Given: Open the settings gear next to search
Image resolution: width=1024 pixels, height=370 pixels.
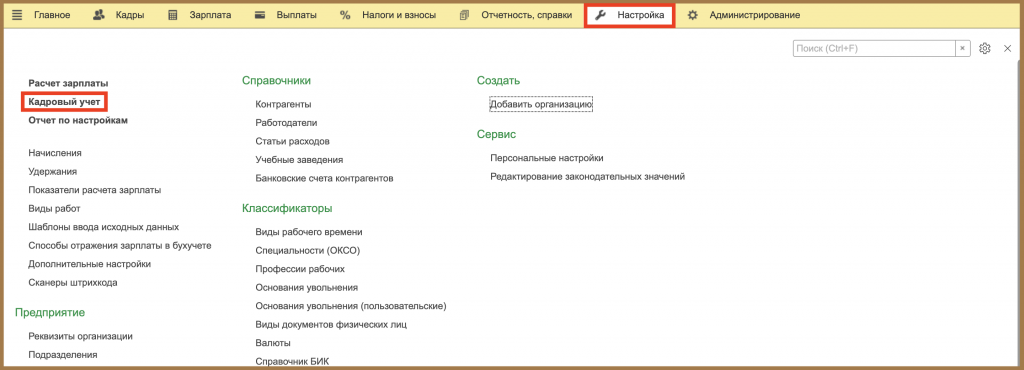Looking at the screenshot, I should point(985,48).
